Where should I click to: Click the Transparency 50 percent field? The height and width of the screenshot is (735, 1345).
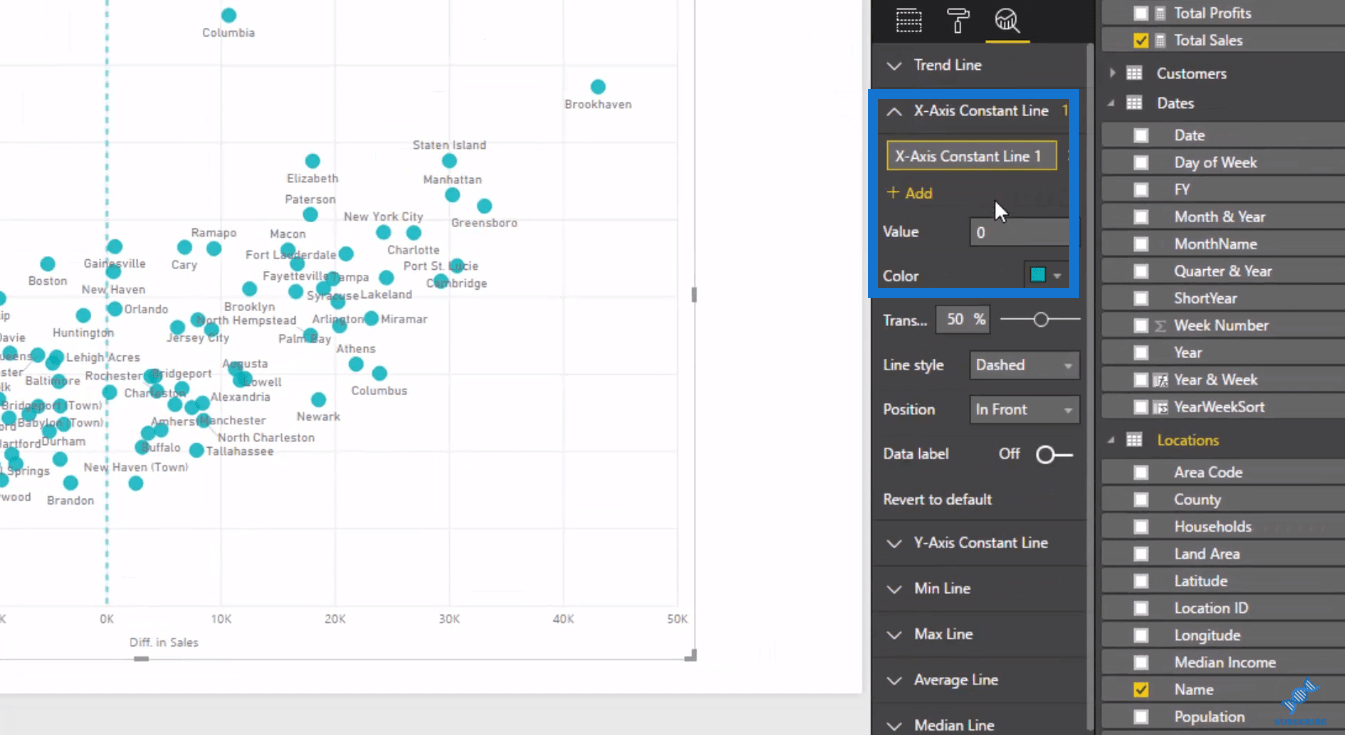click(962, 320)
